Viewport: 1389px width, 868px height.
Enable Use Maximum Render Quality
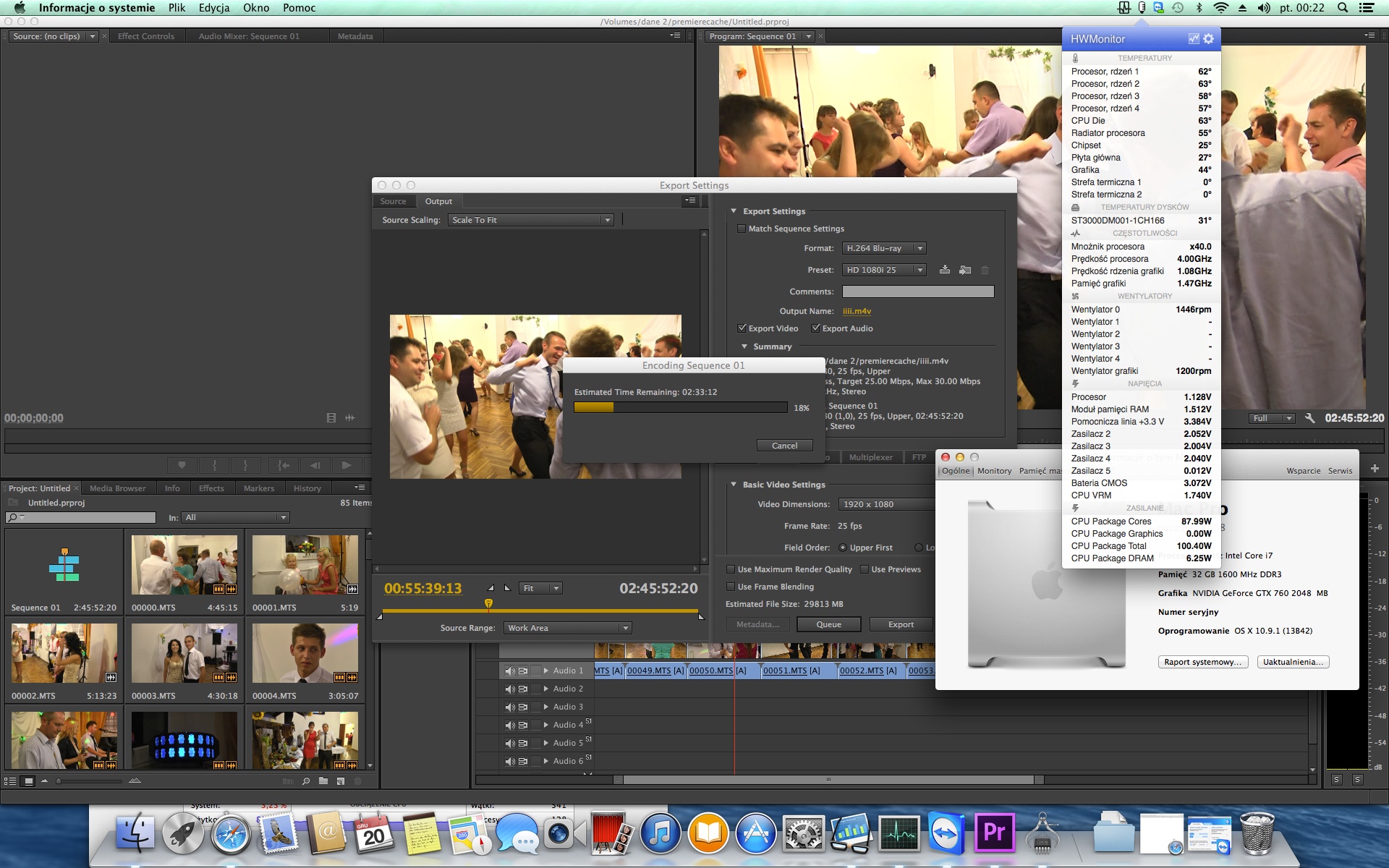click(x=731, y=569)
